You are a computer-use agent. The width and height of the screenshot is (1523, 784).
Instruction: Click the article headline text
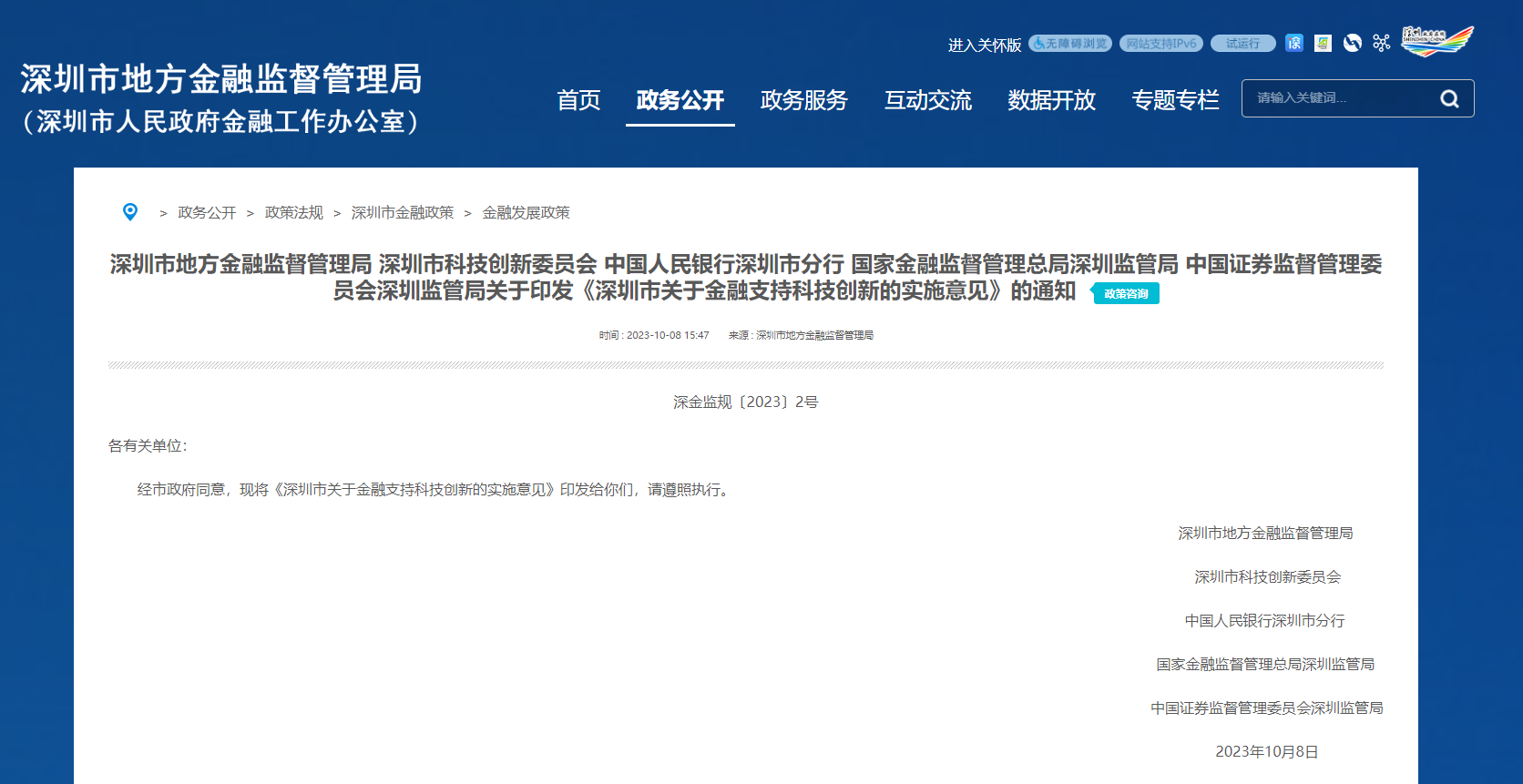click(x=746, y=278)
